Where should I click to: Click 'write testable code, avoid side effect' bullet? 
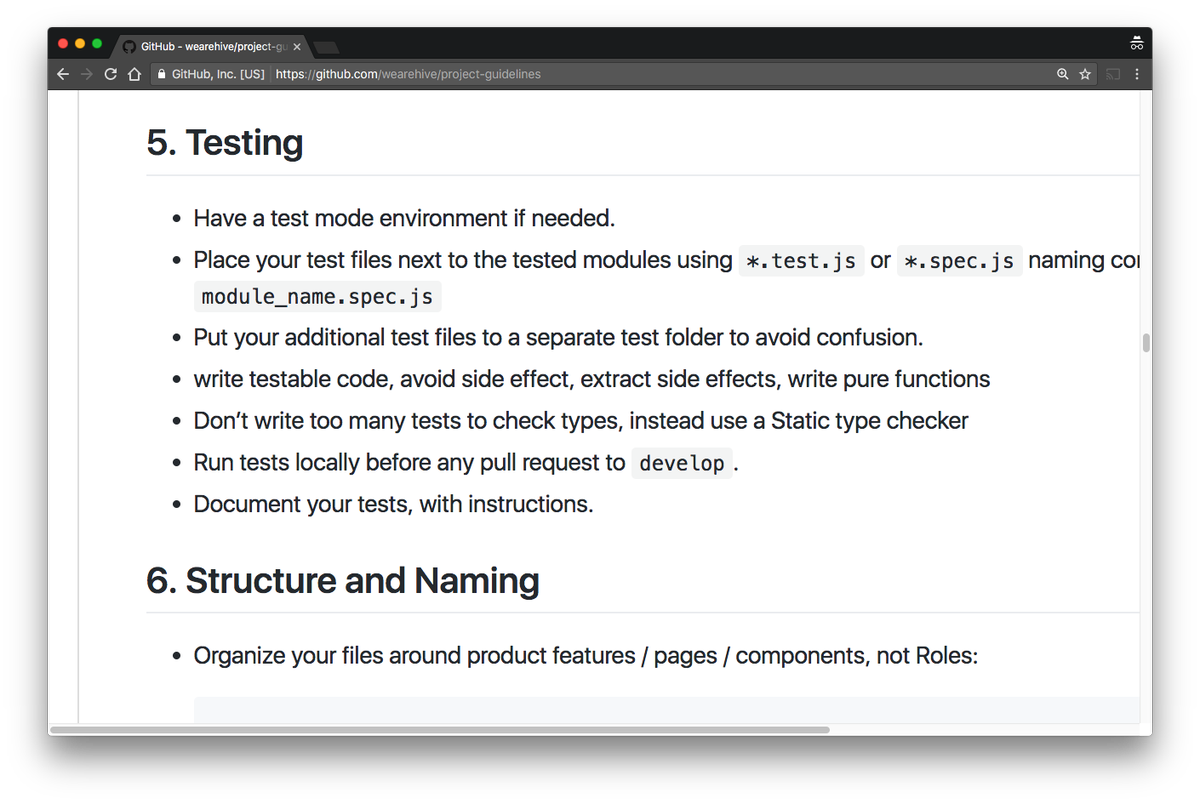coord(592,380)
